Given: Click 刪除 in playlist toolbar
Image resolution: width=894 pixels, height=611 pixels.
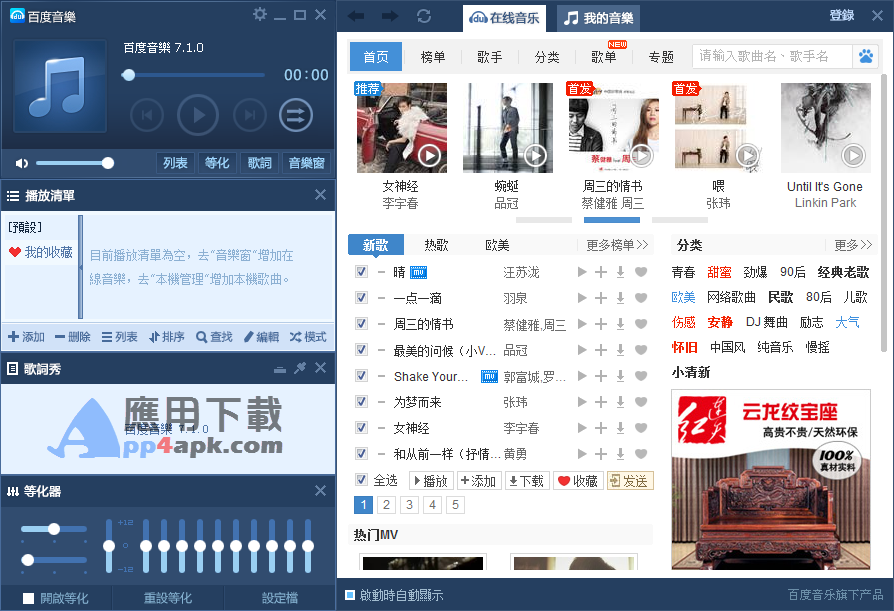Looking at the screenshot, I should click(x=72, y=337).
